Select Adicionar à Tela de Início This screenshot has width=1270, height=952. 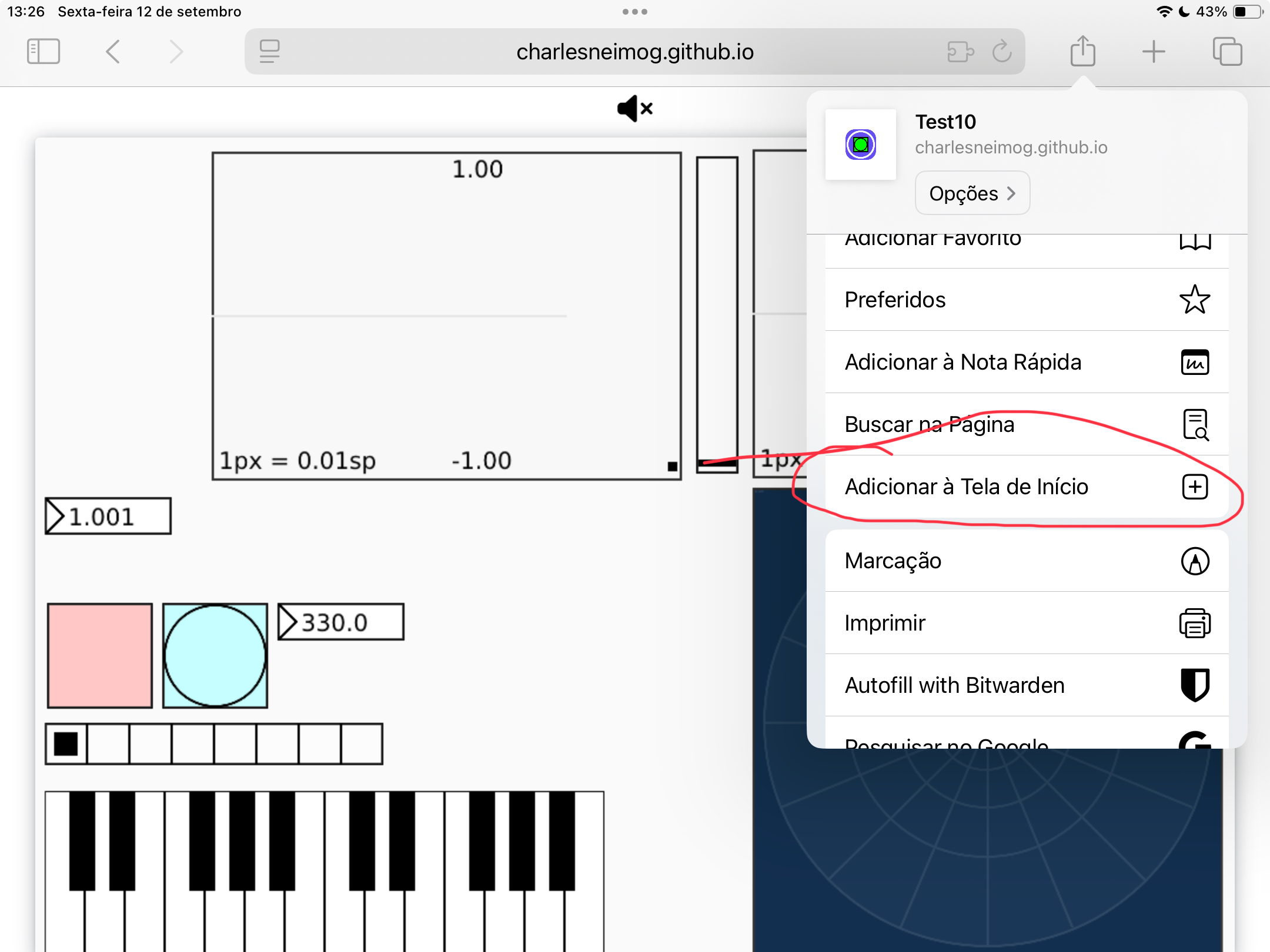1027,487
